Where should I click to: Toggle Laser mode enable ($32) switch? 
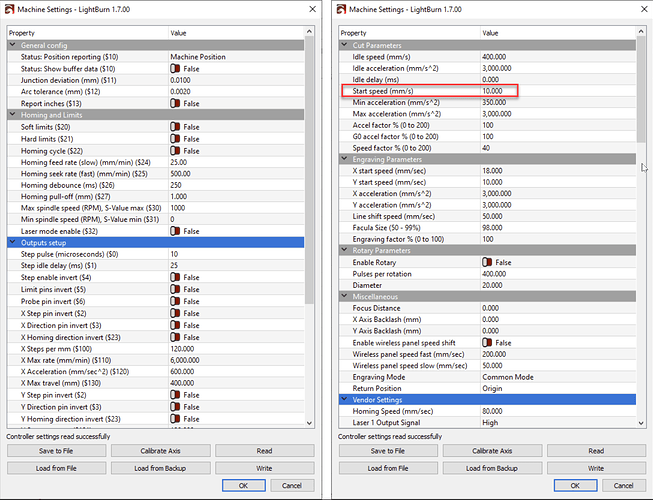click(x=175, y=231)
